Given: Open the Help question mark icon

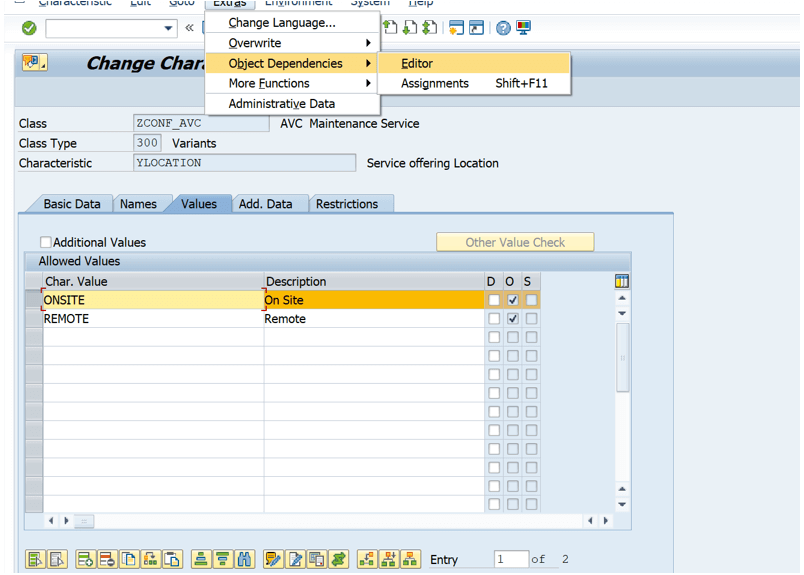Looking at the screenshot, I should (503, 28).
